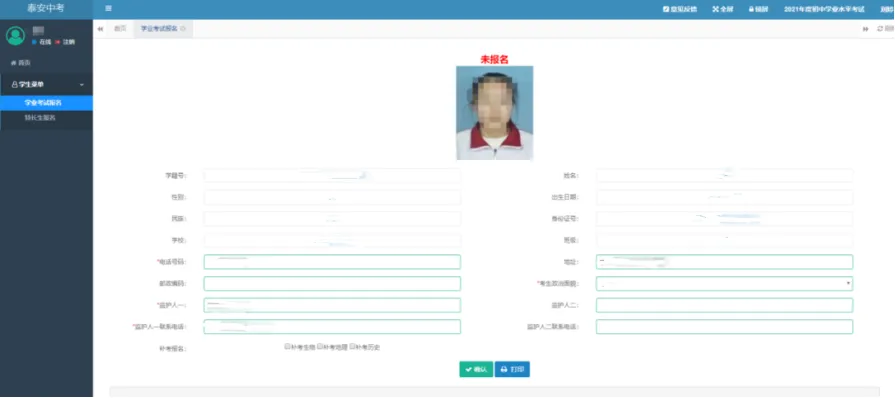The image size is (895, 398).
Task: Click the 注销 logout link
Action: point(65,42)
